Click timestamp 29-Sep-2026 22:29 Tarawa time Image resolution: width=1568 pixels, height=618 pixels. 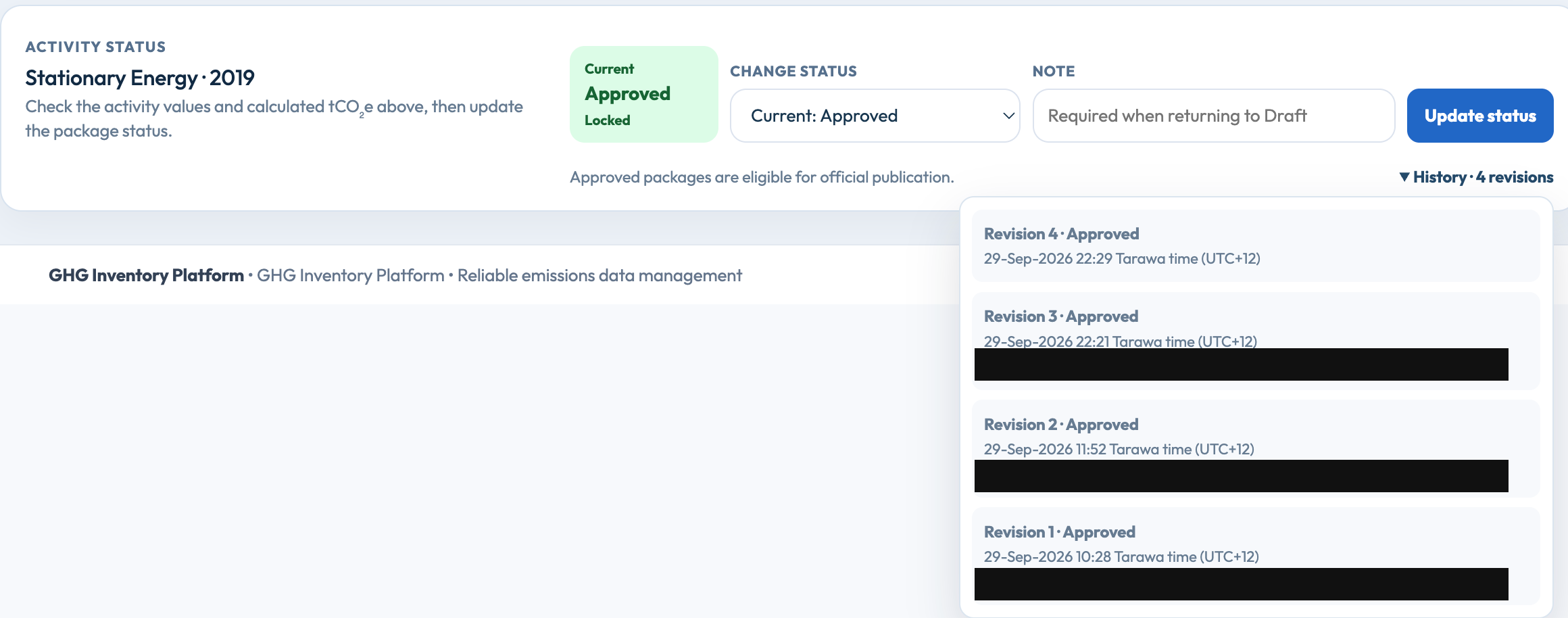point(1122,258)
